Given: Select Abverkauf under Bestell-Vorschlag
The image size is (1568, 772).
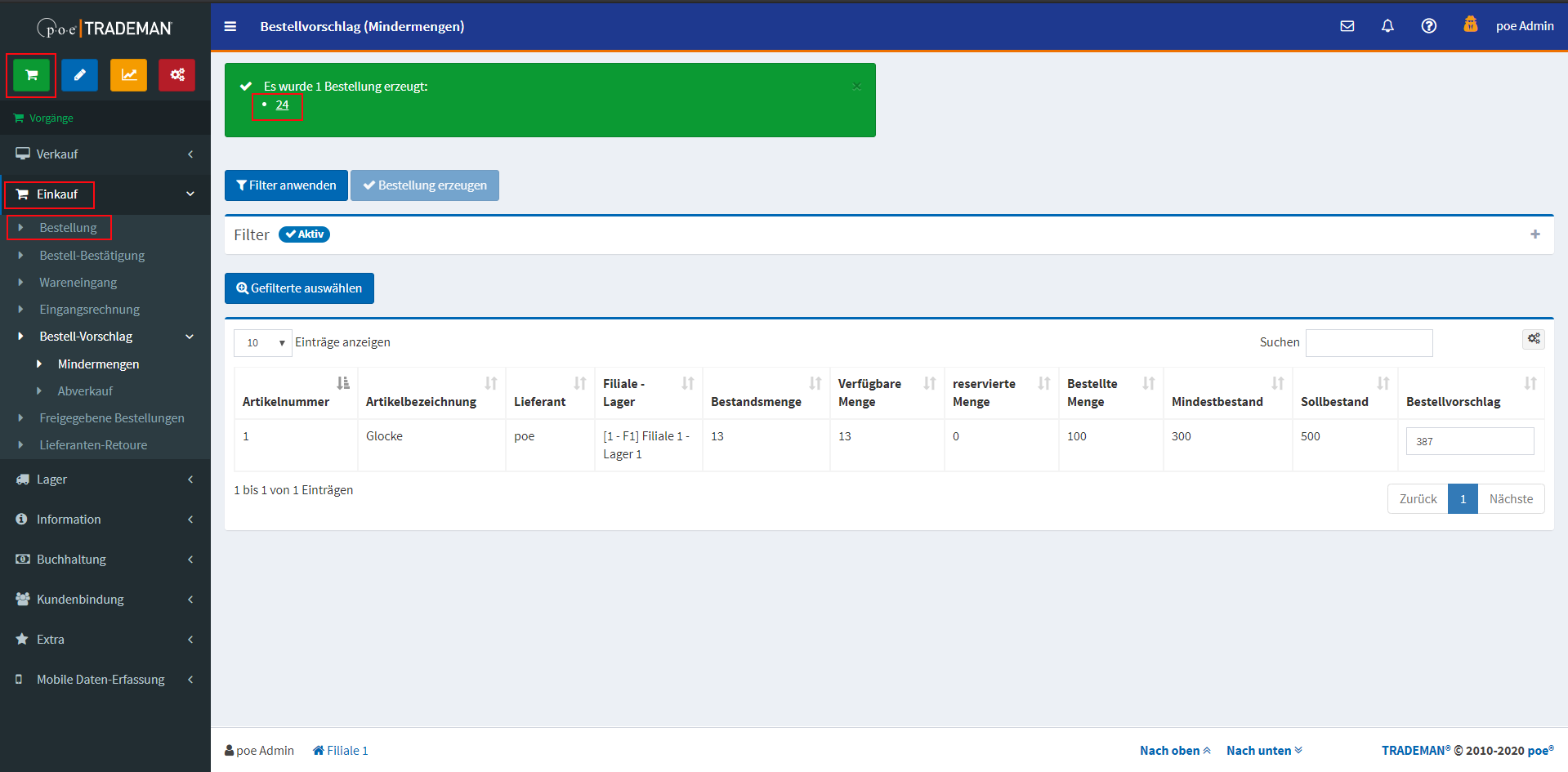Looking at the screenshot, I should [85, 391].
